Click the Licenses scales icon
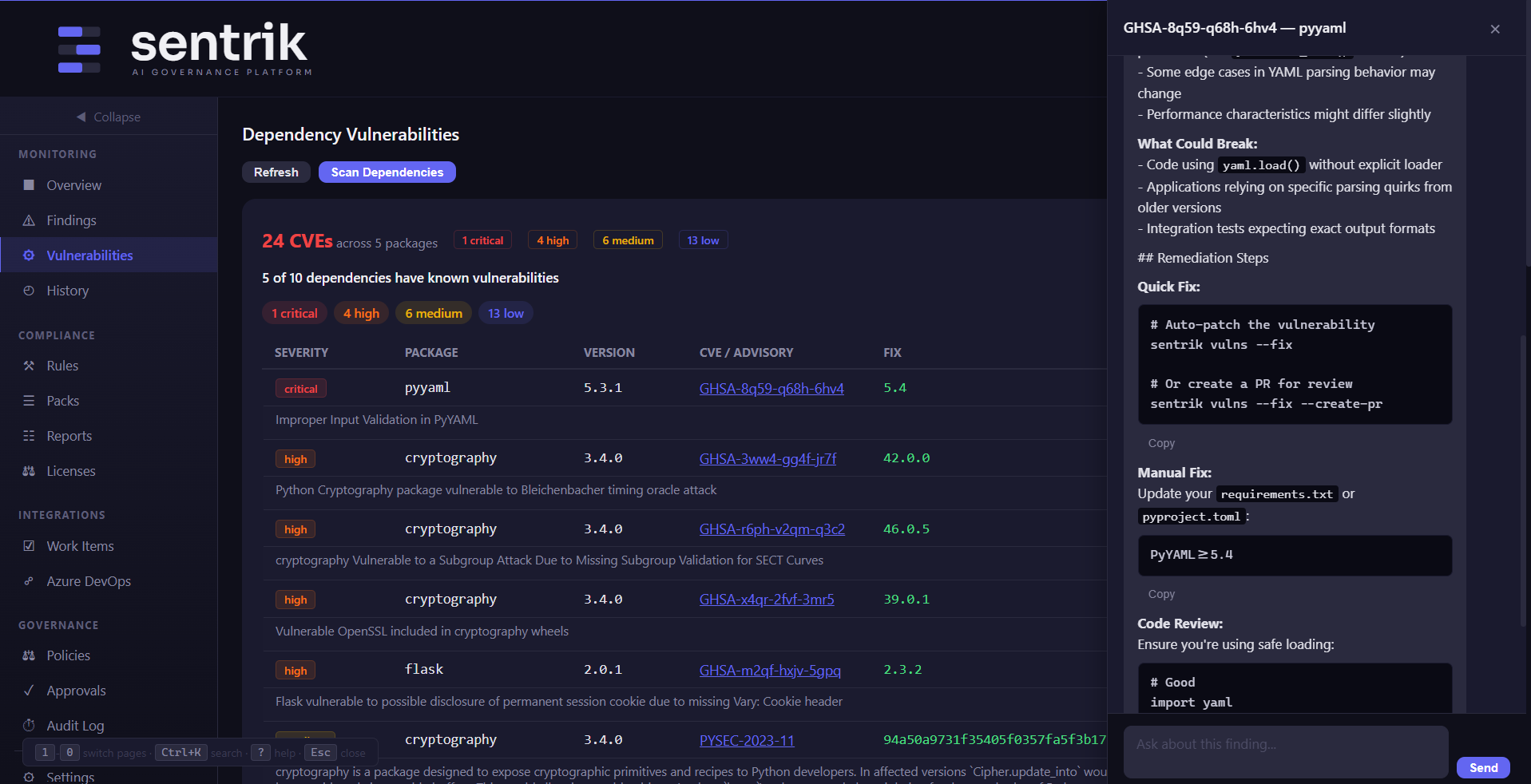This screenshot has height=784, width=1531. 29,471
